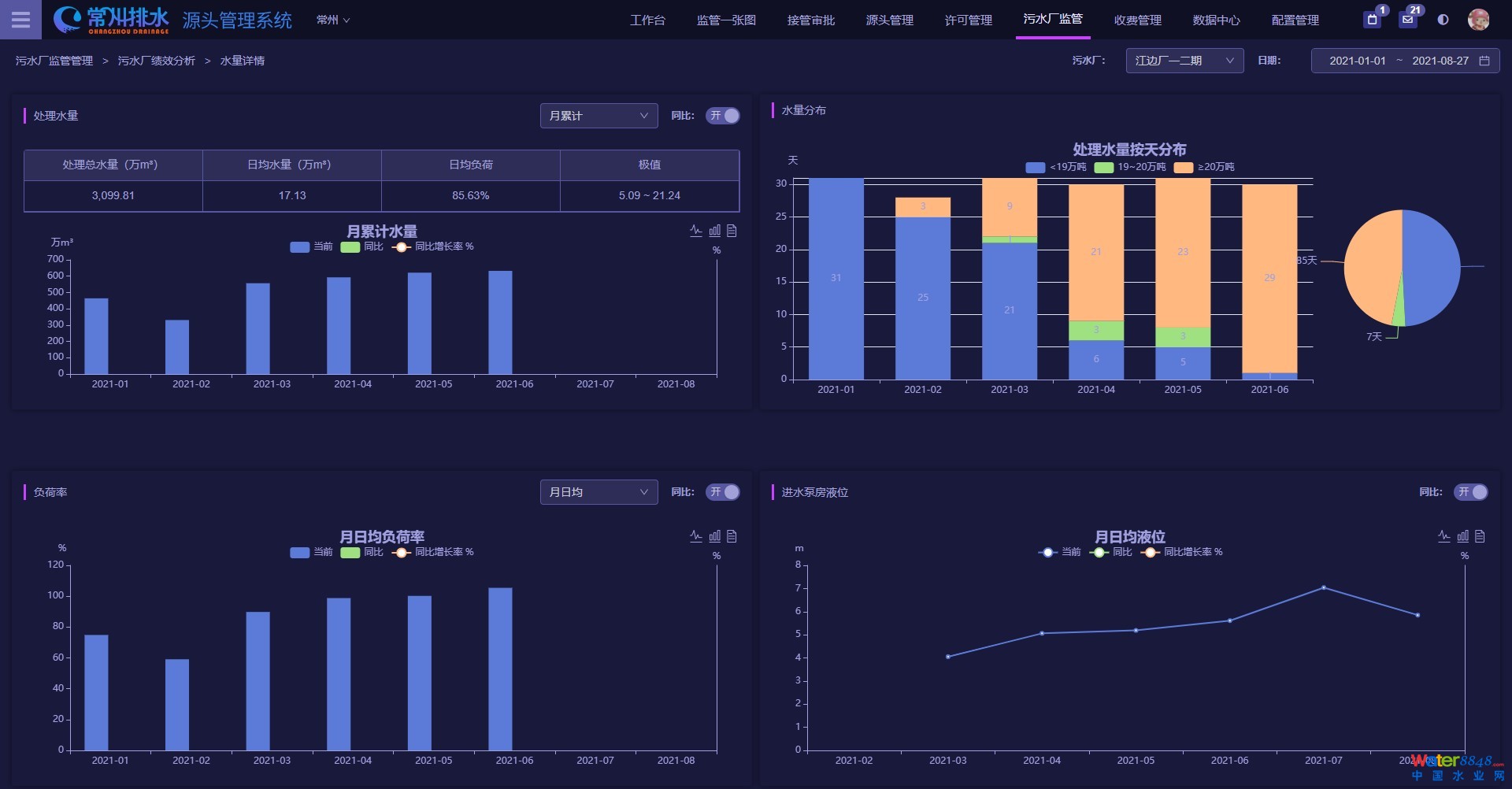Screen dimensions: 1512x789
Task: Click the user avatar picture
Action: [1478, 20]
